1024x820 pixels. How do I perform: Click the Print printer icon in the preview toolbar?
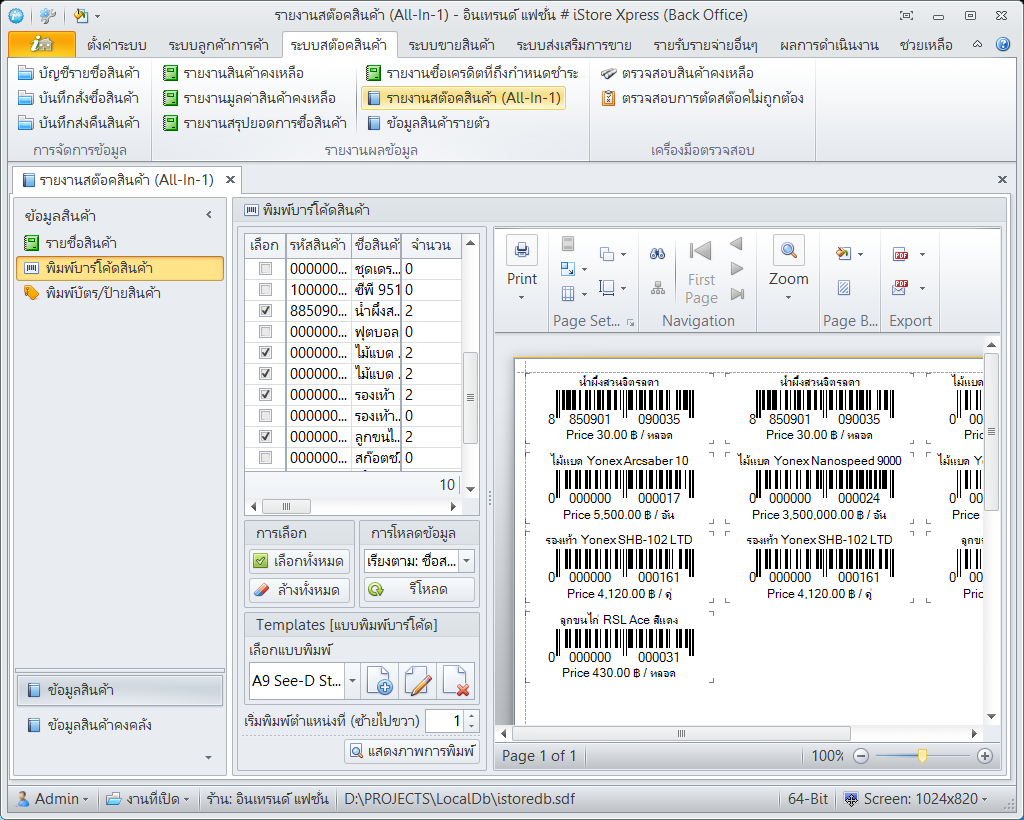click(522, 249)
